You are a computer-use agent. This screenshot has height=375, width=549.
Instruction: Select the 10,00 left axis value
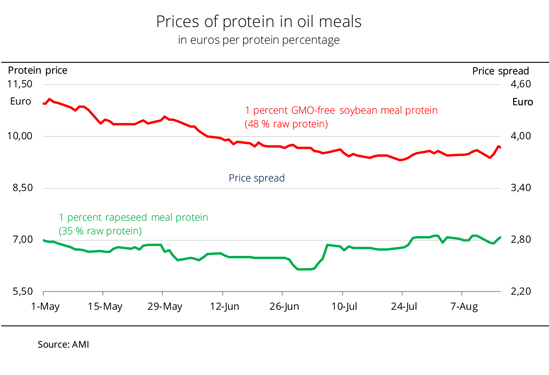click(20, 136)
